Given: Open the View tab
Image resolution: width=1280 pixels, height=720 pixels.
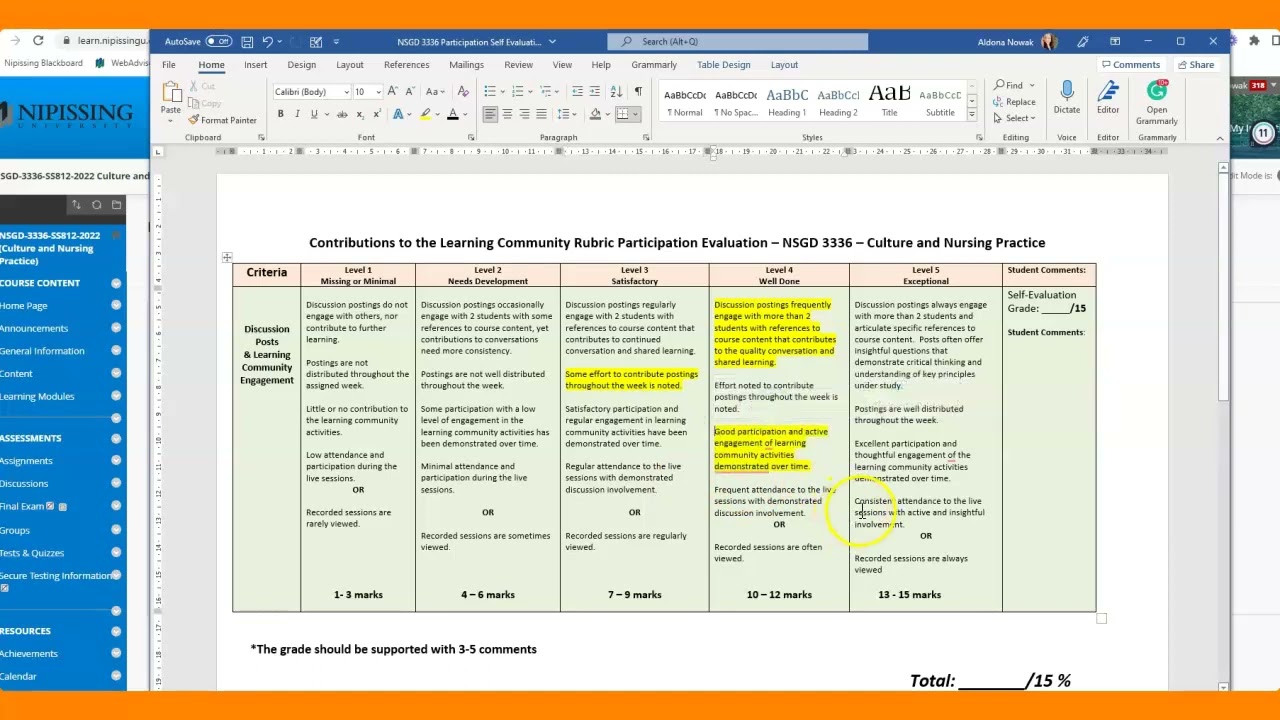Looking at the screenshot, I should [x=562, y=65].
